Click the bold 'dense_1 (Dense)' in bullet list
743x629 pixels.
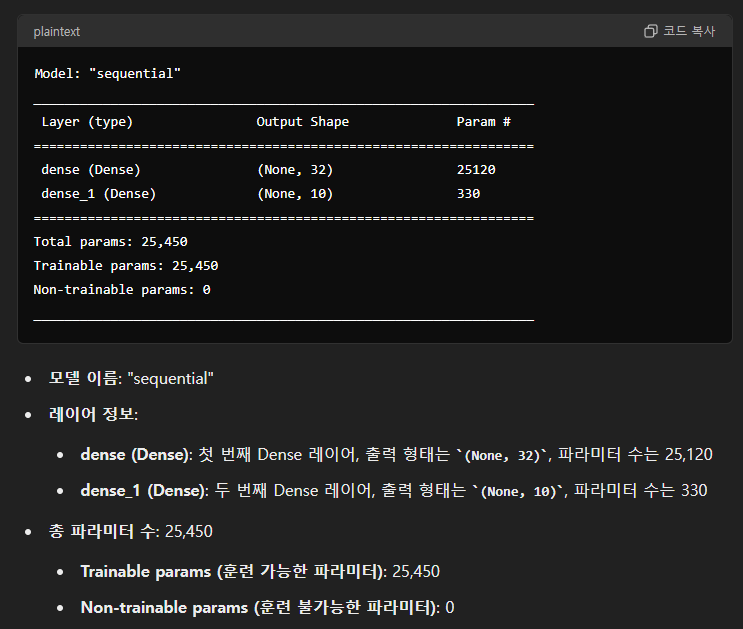pos(143,491)
